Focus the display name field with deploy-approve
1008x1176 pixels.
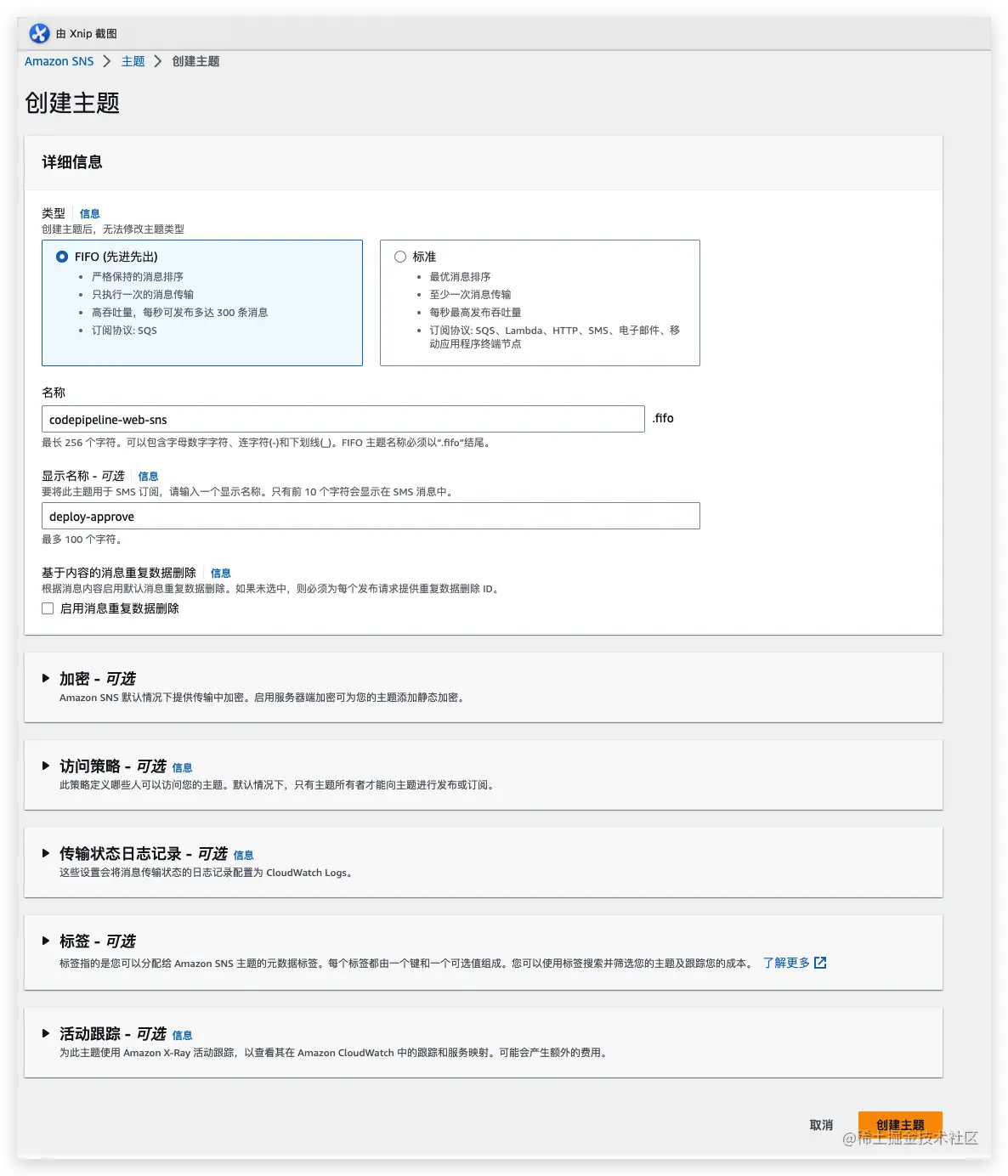click(371, 516)
